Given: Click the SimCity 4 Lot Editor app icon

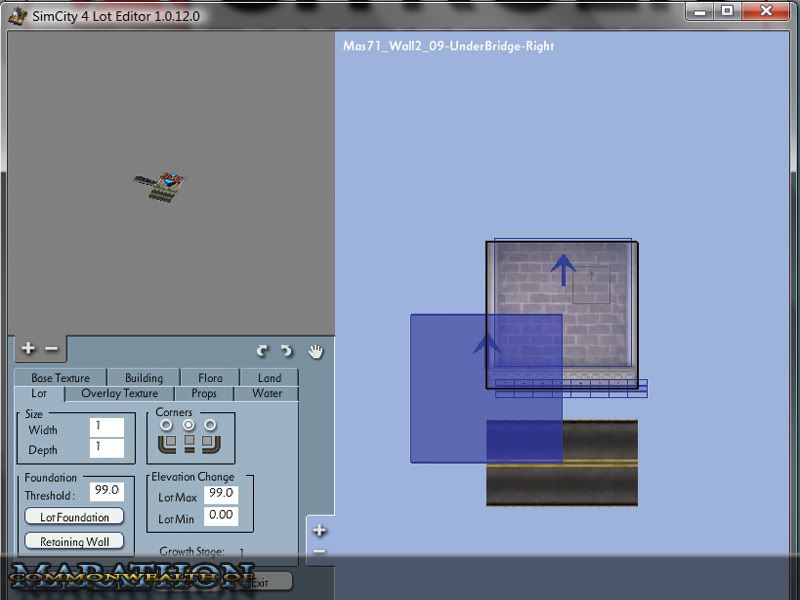Looking at the screenshot, I should click(x=18, y=16).
